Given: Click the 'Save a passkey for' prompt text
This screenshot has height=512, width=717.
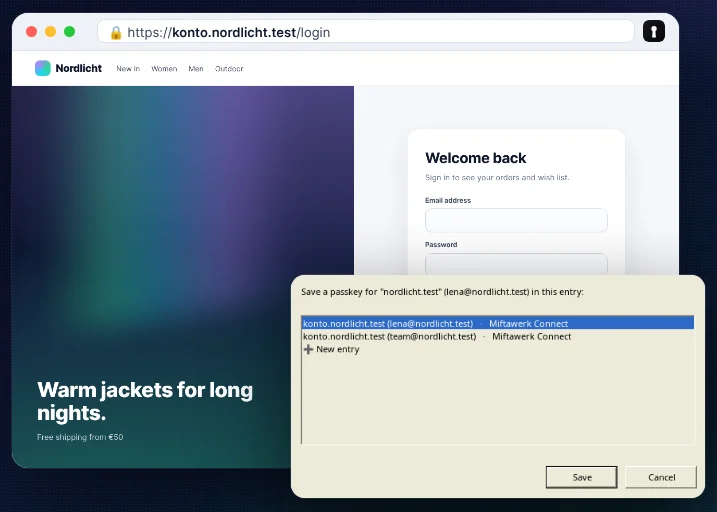Looking at the screenshot, I should pos(442,292).
